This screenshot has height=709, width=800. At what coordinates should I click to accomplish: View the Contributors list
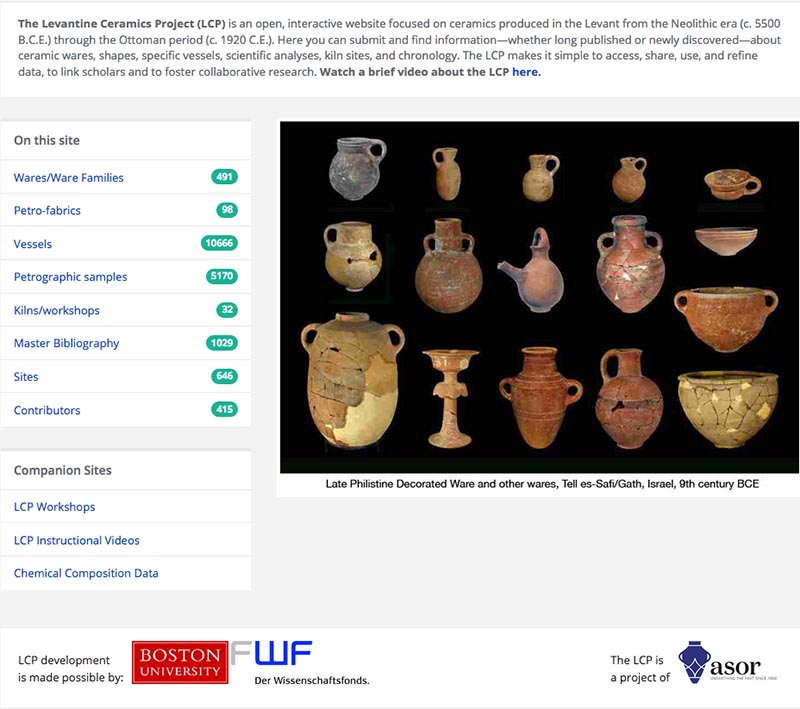47,410
